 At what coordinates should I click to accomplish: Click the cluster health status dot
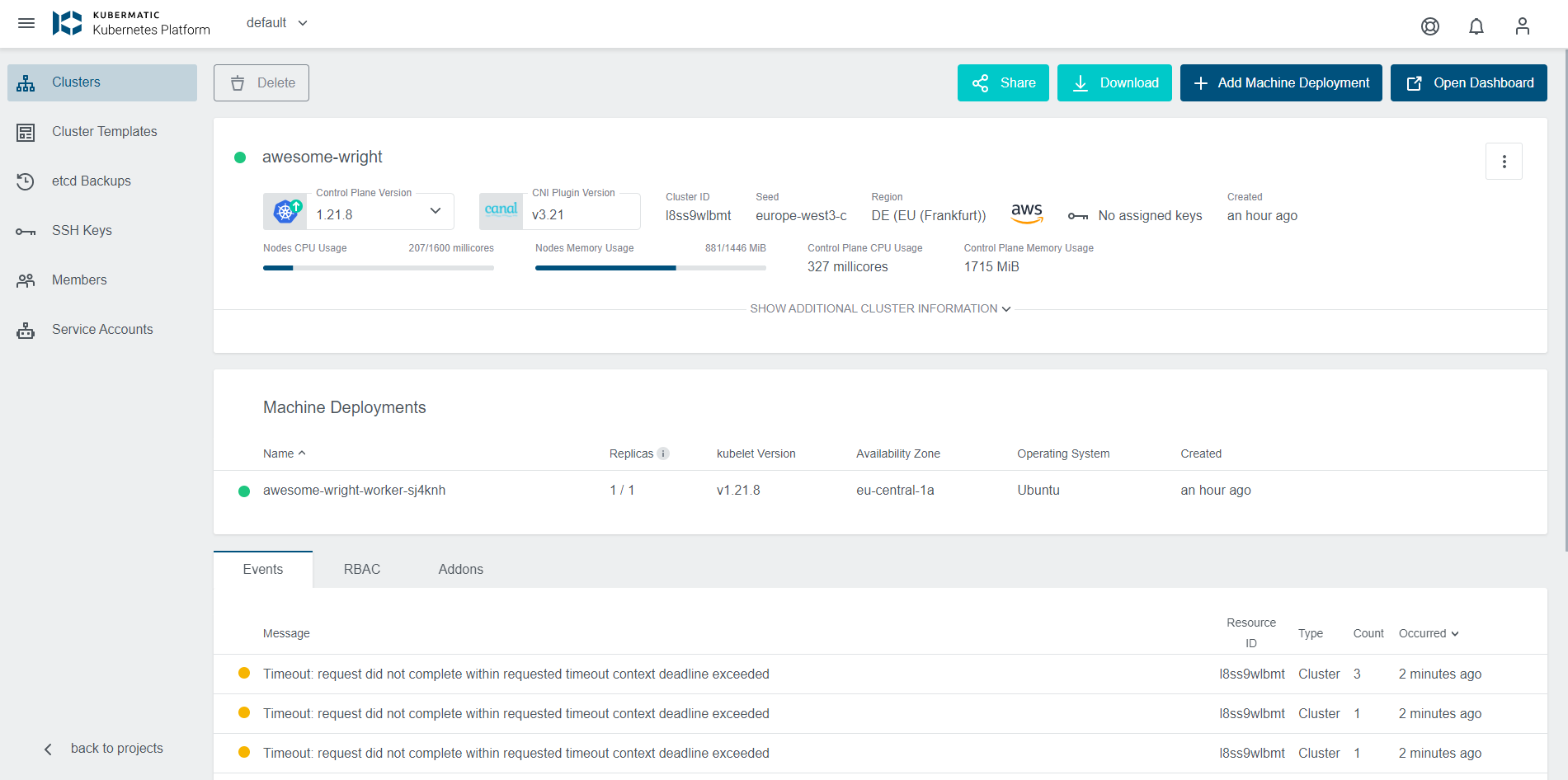[240, 156]
